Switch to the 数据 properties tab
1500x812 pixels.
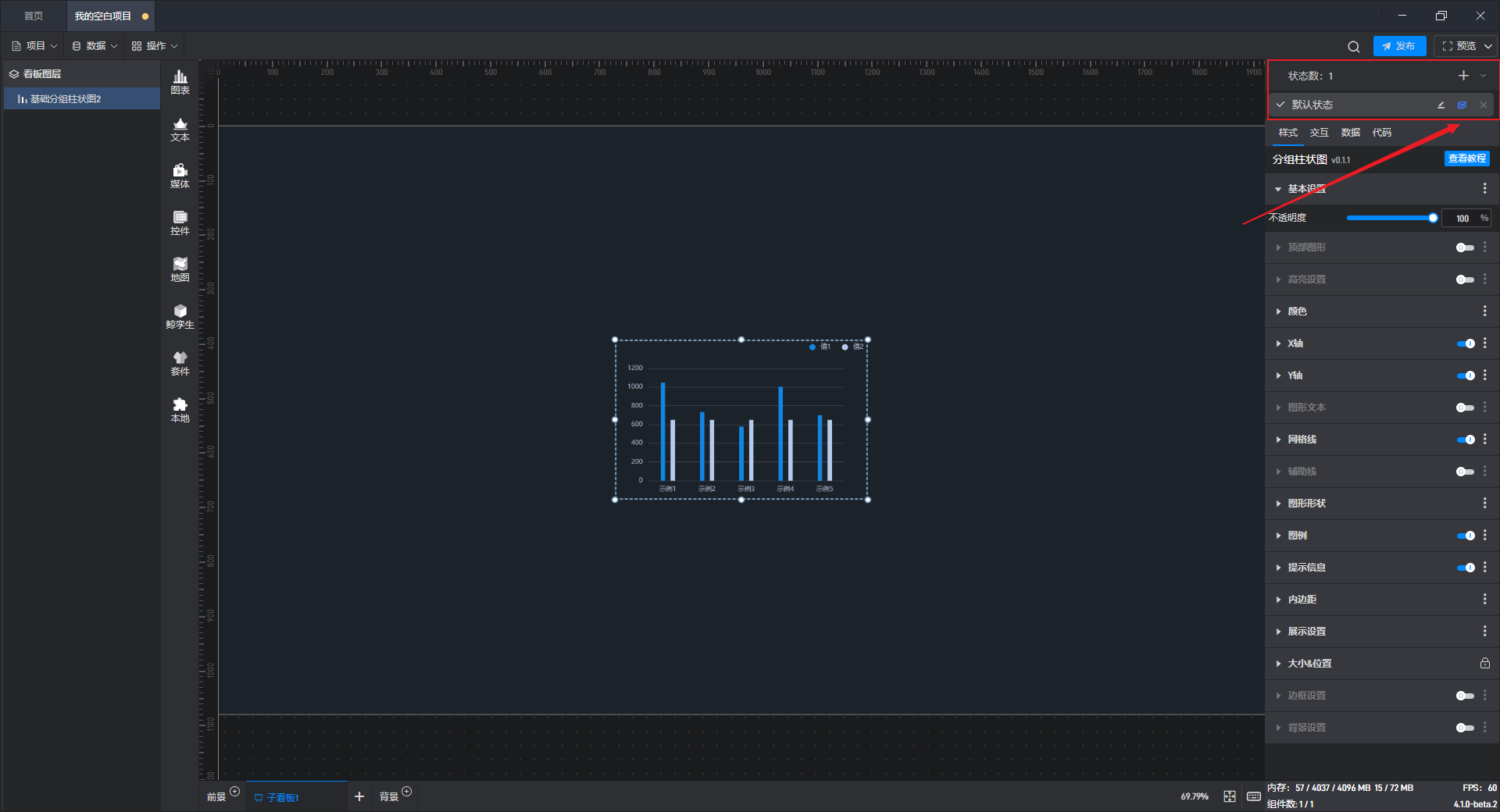pyautogui.click(x=1351, y=133)
